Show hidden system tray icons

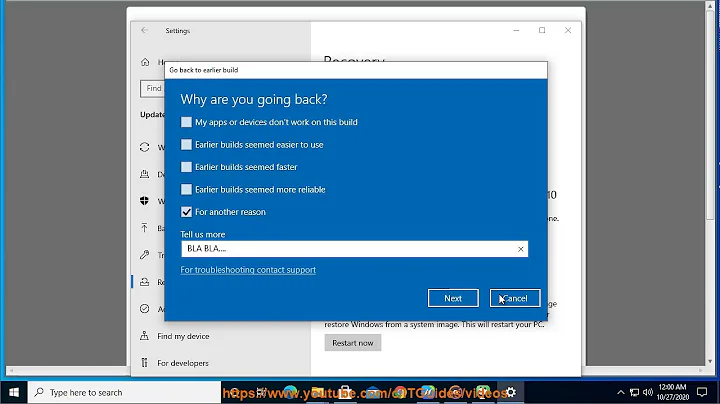click(621, 393)
